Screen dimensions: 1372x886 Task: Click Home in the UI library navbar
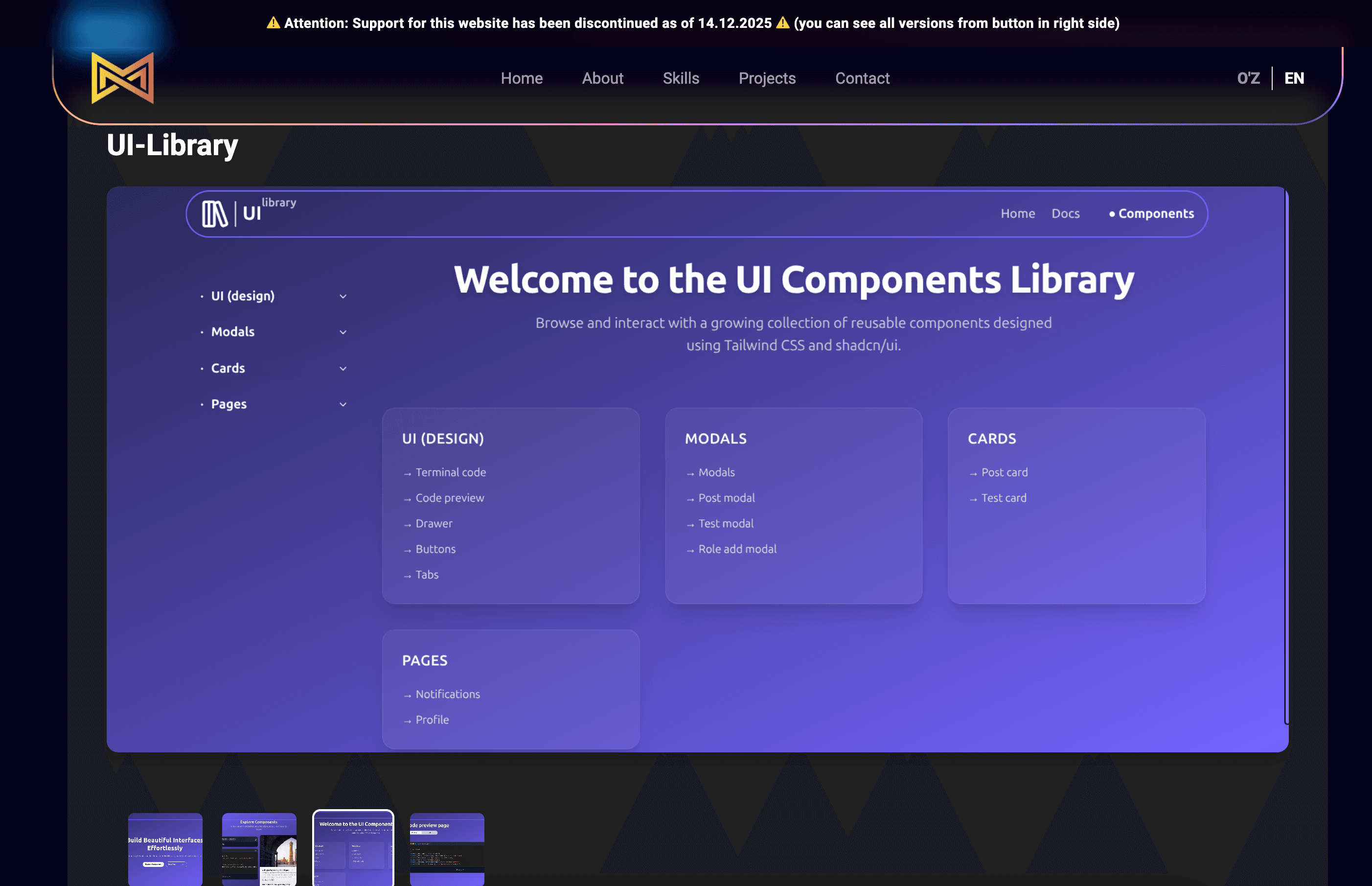click(x=1017, y=213)
